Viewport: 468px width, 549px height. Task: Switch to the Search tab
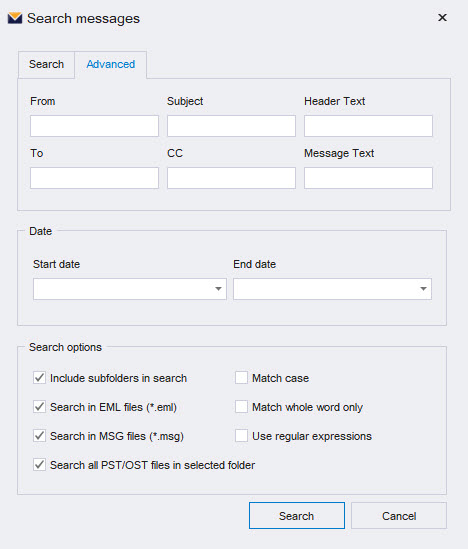pos(46,64)
